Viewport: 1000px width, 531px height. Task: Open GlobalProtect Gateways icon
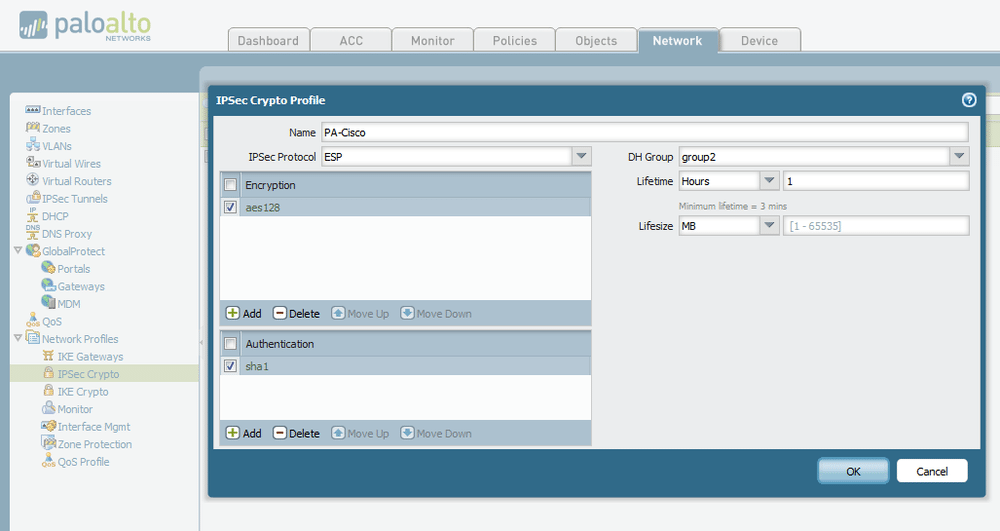point(48,286)
